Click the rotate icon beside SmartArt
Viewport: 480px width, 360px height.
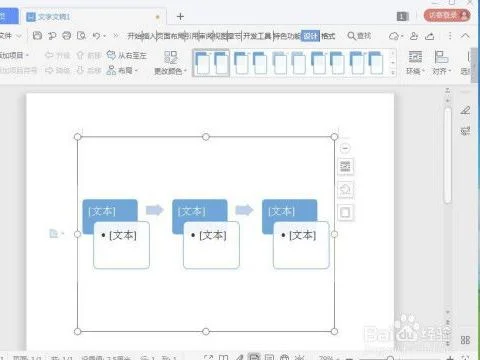(x=345, y=189)
